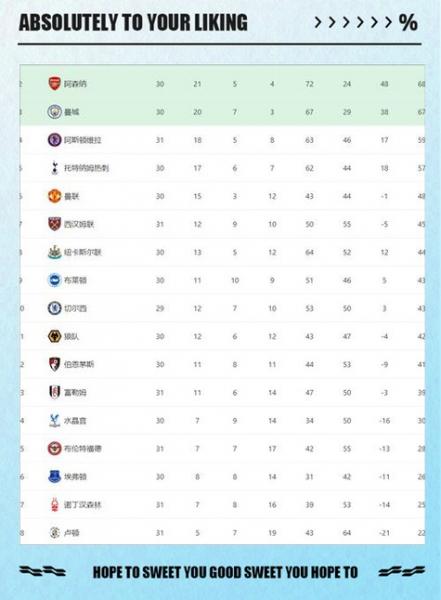Open the Chelsea club badge

[54, 308]
